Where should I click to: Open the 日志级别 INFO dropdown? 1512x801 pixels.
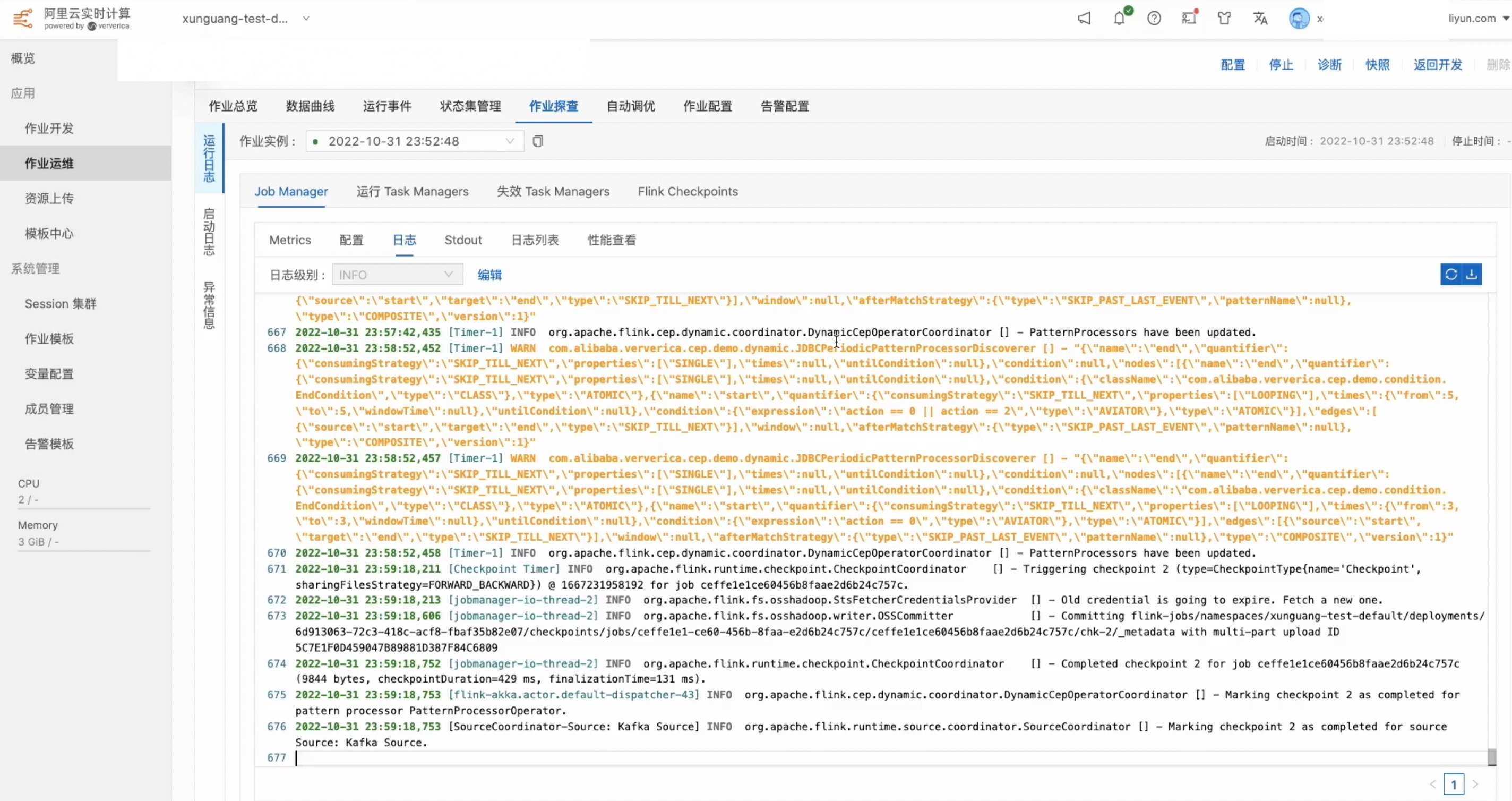pos(397,274)
